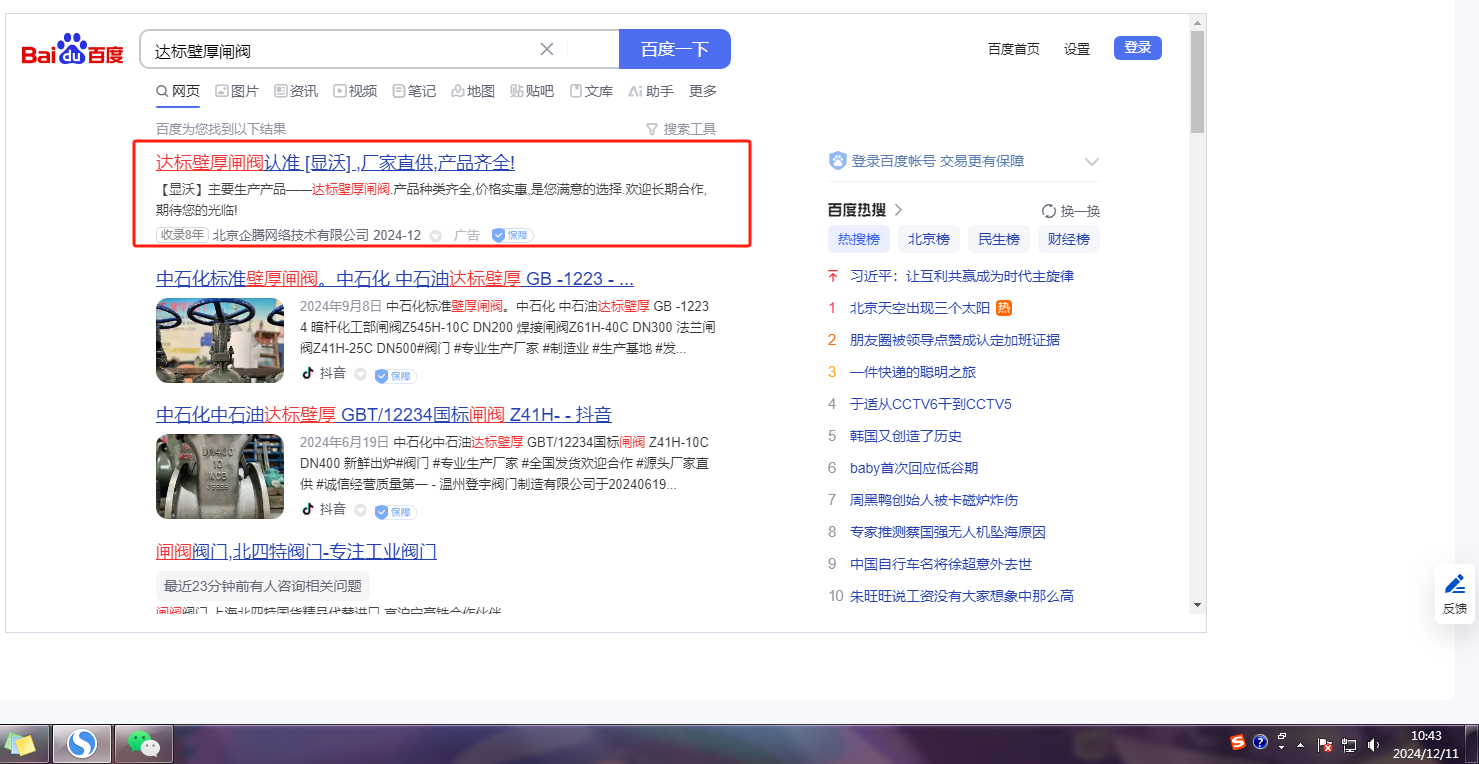1479x764 pixels.
Task: Go to 百度首页
Action: pyautogui.click(x=1014, y=49)
